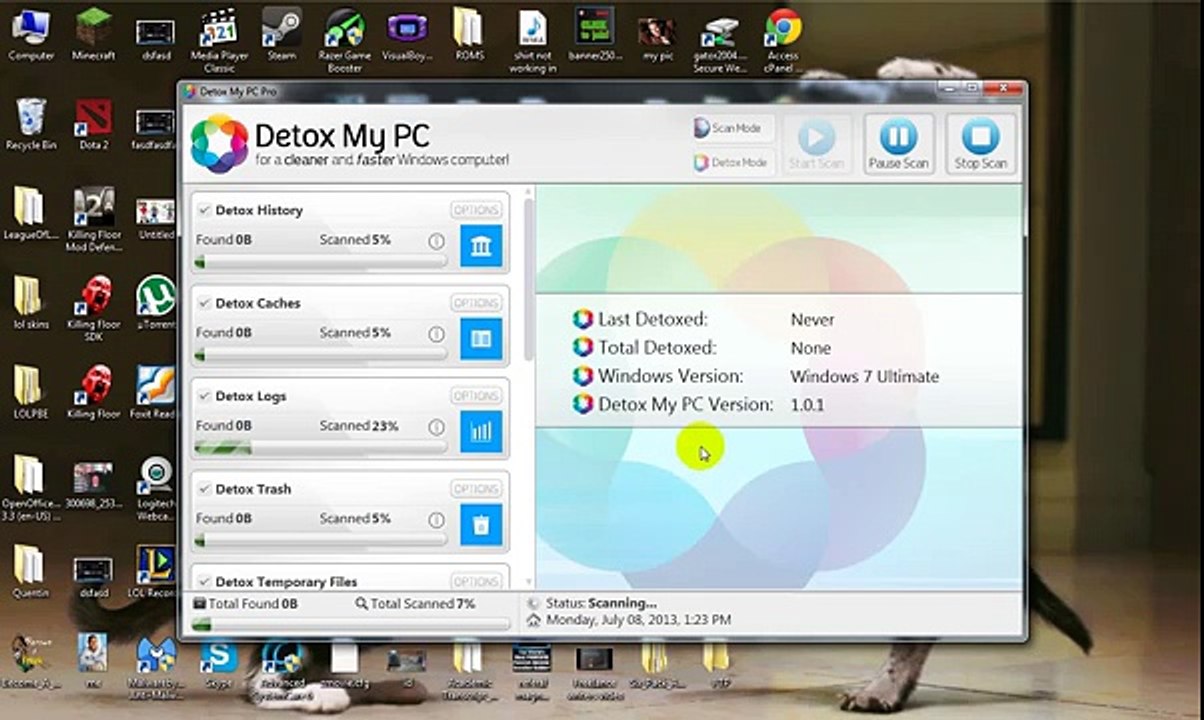Click the Total Scanned progress bar
Screen dimensions: 1204x720
pyautogui.click(x=350, y=624)
